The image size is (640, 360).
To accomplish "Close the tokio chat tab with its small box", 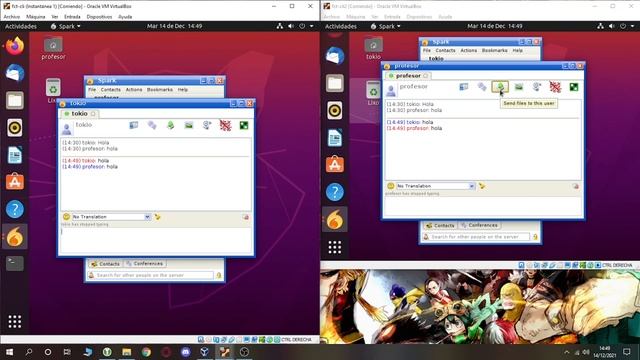I will pos(93,113).
